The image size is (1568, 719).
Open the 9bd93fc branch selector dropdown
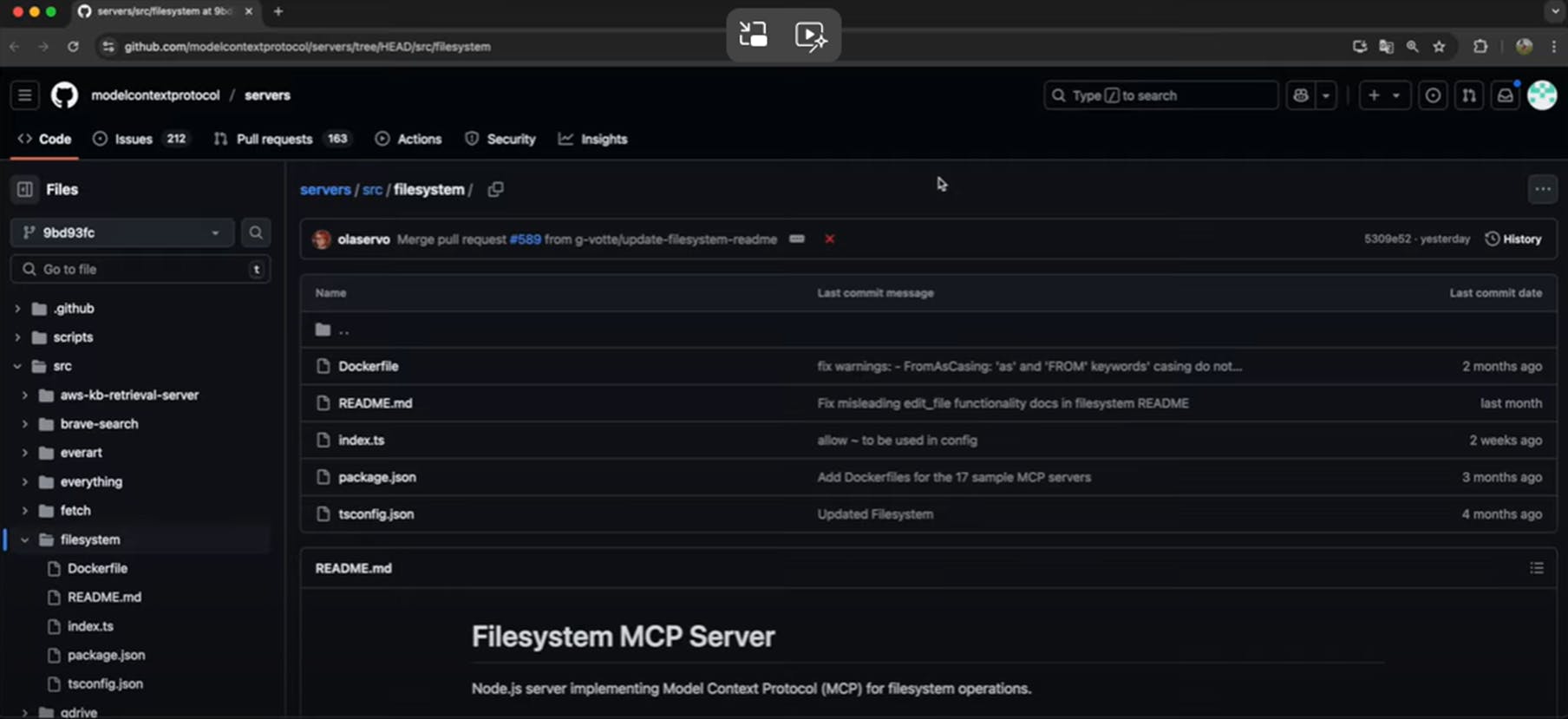122,232
